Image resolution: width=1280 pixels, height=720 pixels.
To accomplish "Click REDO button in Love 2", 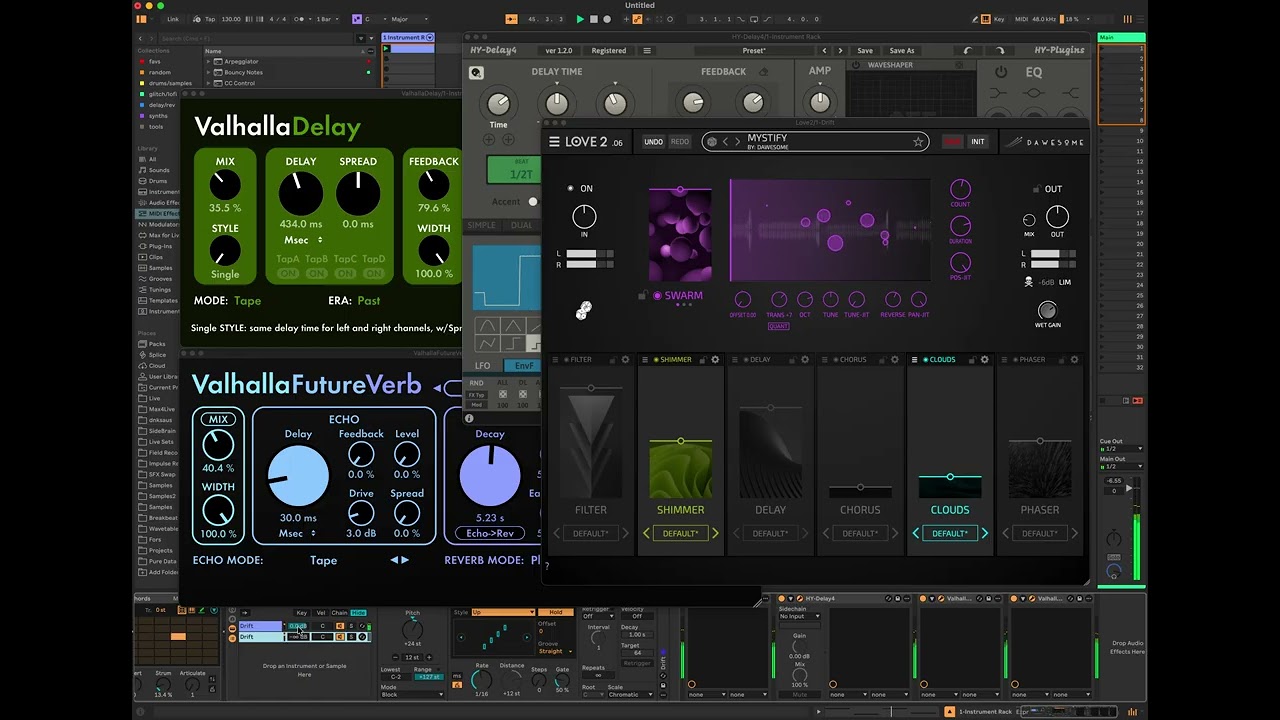I will tap(680, 142).
